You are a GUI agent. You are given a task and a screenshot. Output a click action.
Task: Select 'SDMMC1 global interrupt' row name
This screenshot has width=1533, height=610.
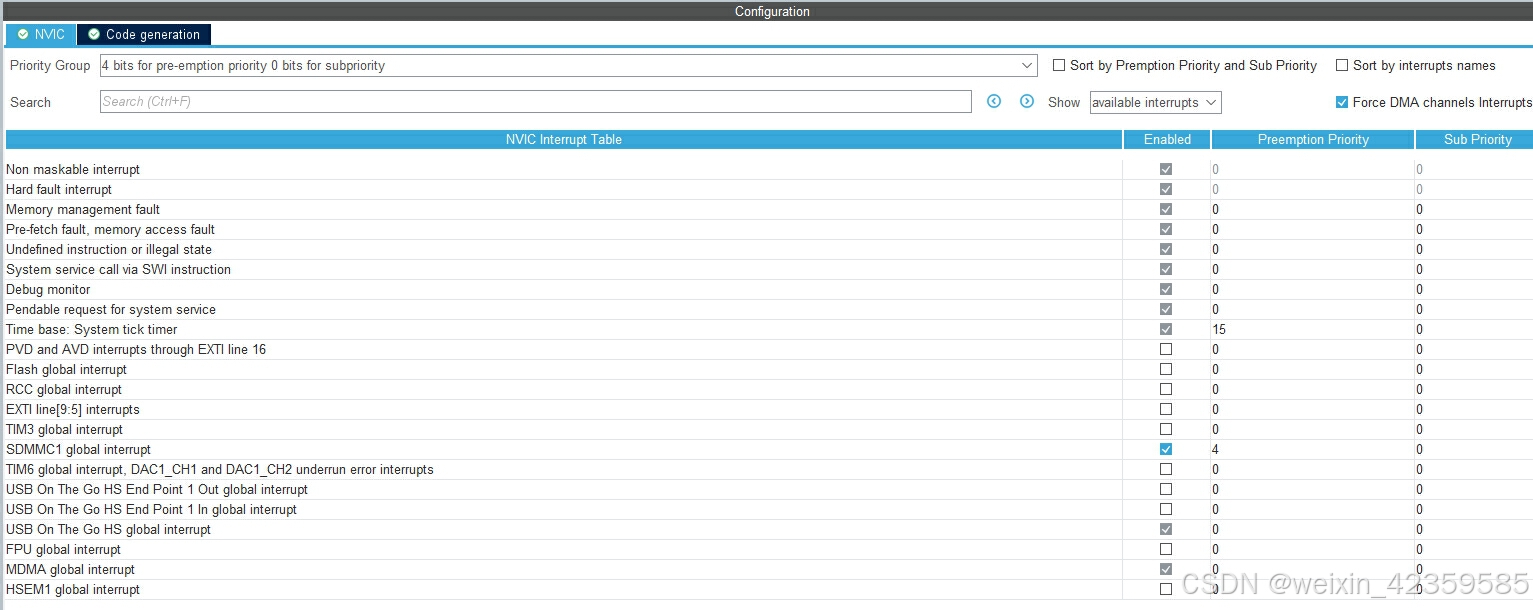(79, 450)
